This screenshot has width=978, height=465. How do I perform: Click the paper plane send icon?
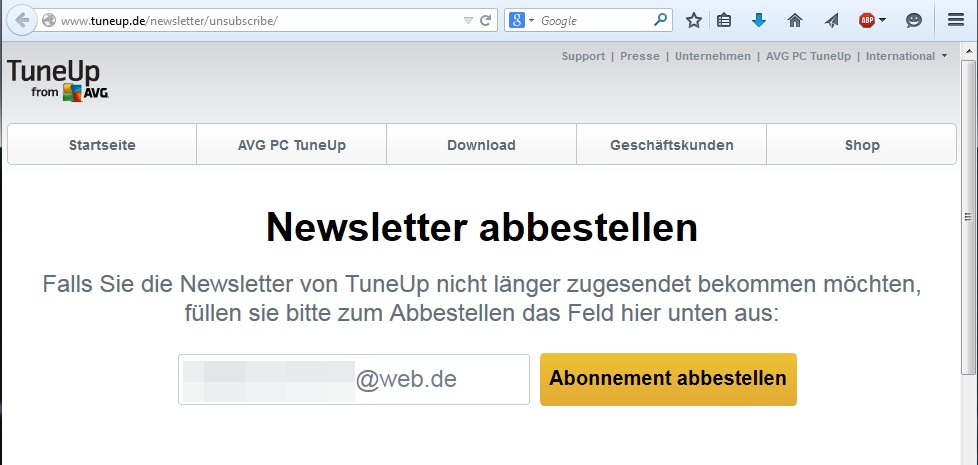831,21
